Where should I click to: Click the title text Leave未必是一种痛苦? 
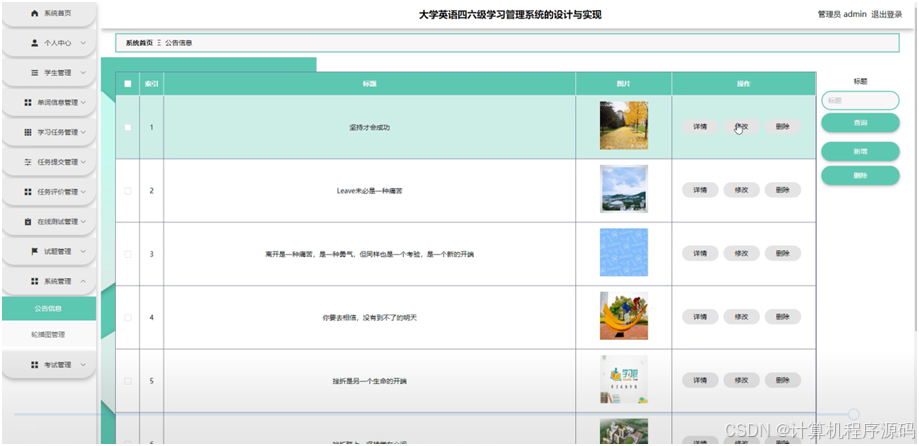tap(369, 190)
